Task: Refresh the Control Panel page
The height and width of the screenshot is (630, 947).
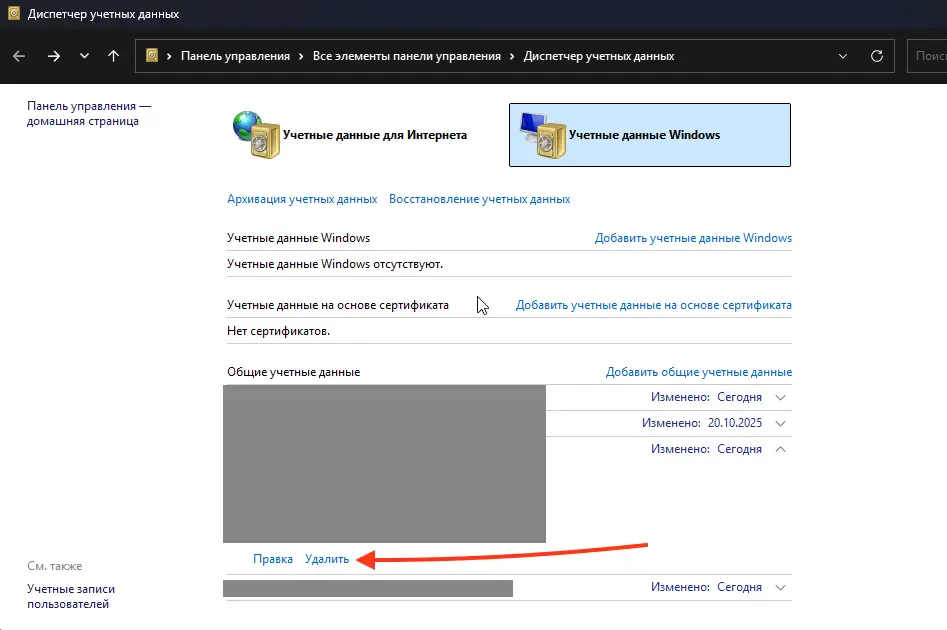Action: coord(877,56)
